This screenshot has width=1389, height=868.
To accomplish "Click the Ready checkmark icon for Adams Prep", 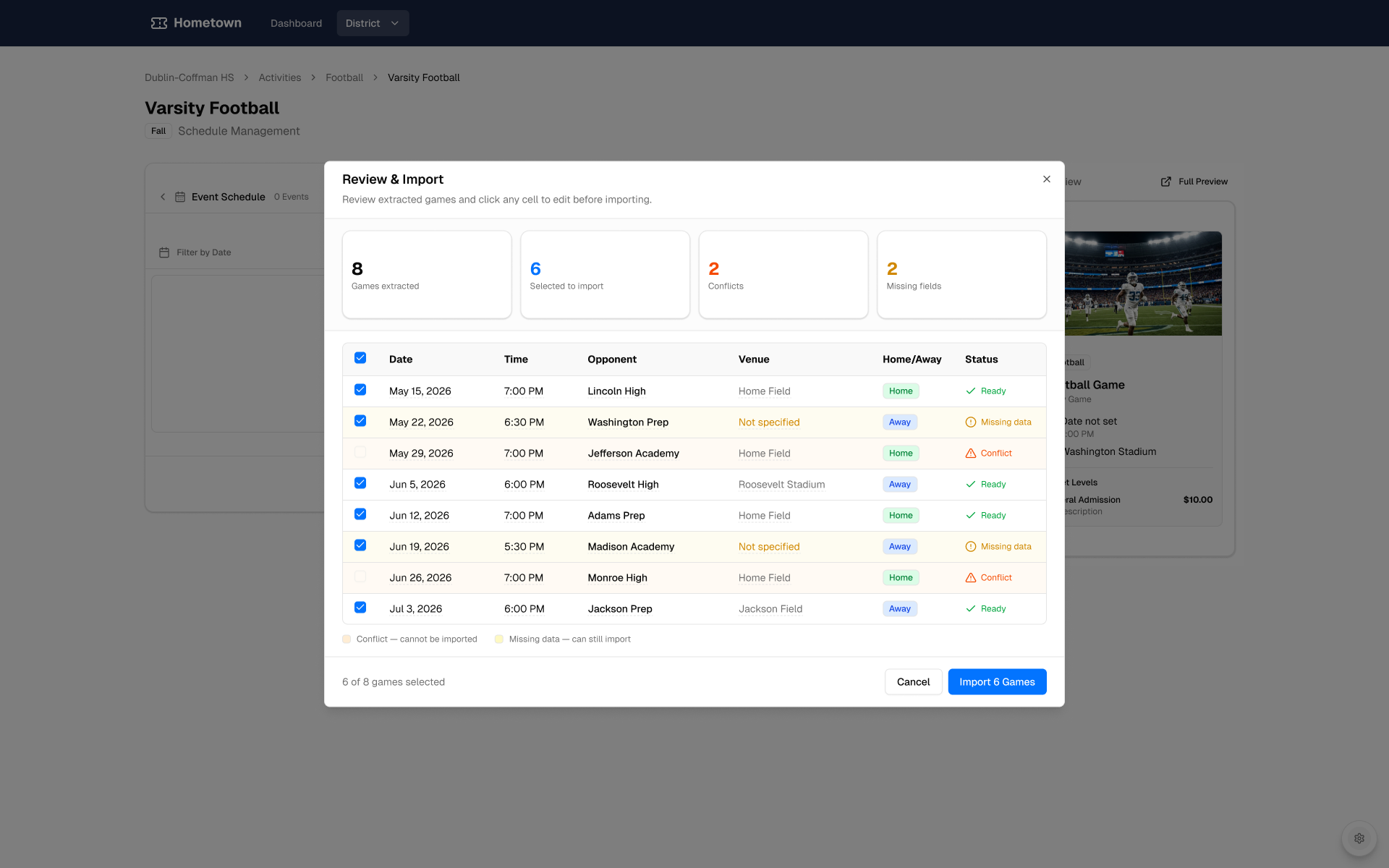I will tap(971, 516).
